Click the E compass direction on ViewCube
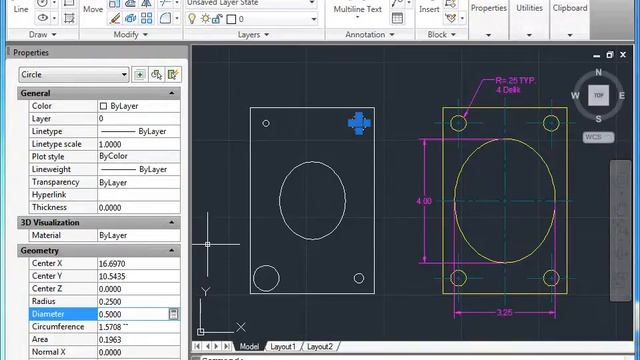 (622, 96)
